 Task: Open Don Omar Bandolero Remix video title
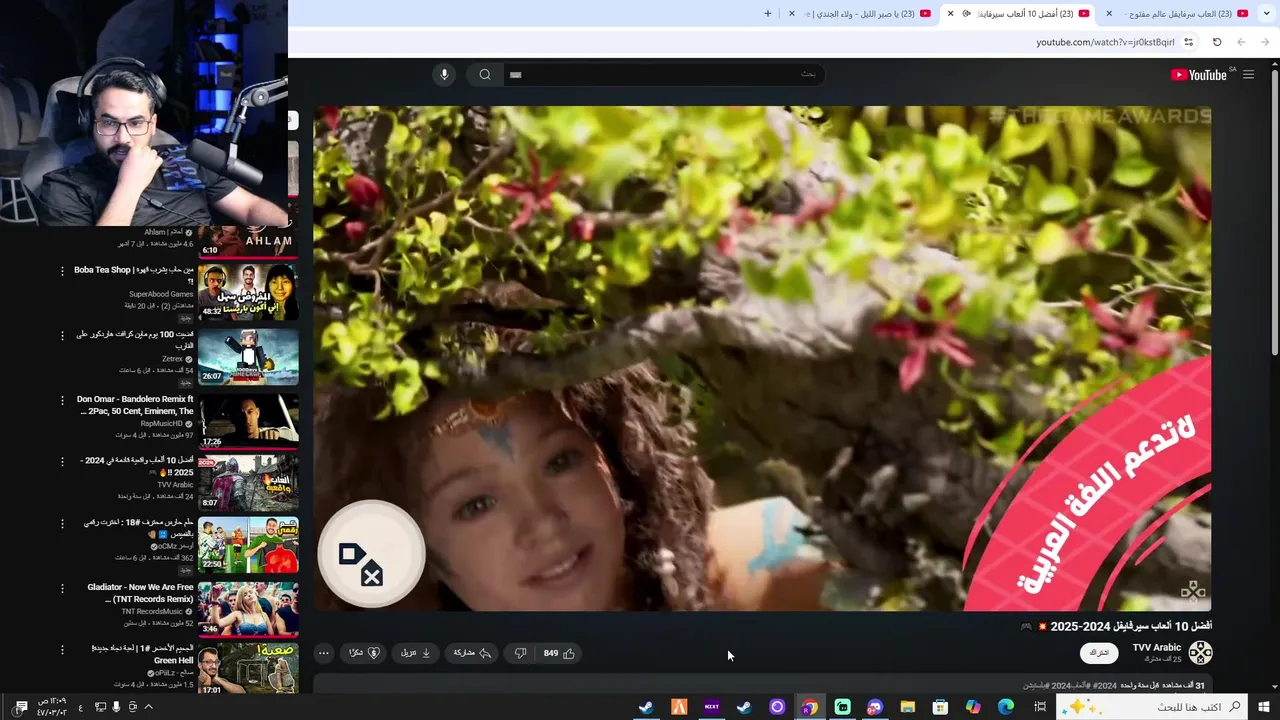134,405
